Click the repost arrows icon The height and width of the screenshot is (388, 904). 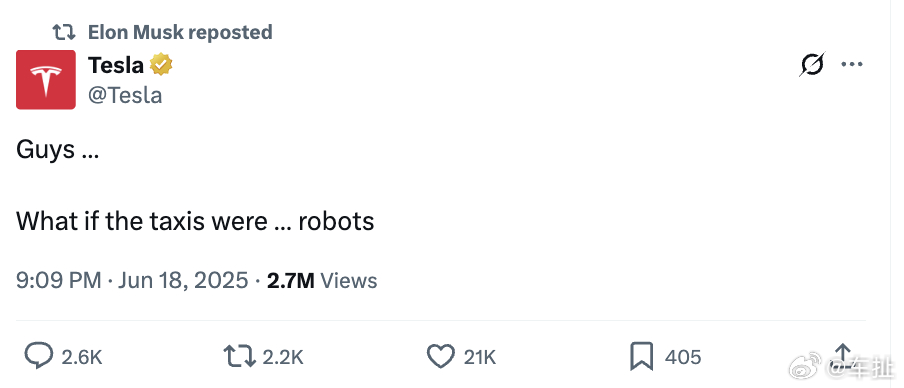(239, 356)
